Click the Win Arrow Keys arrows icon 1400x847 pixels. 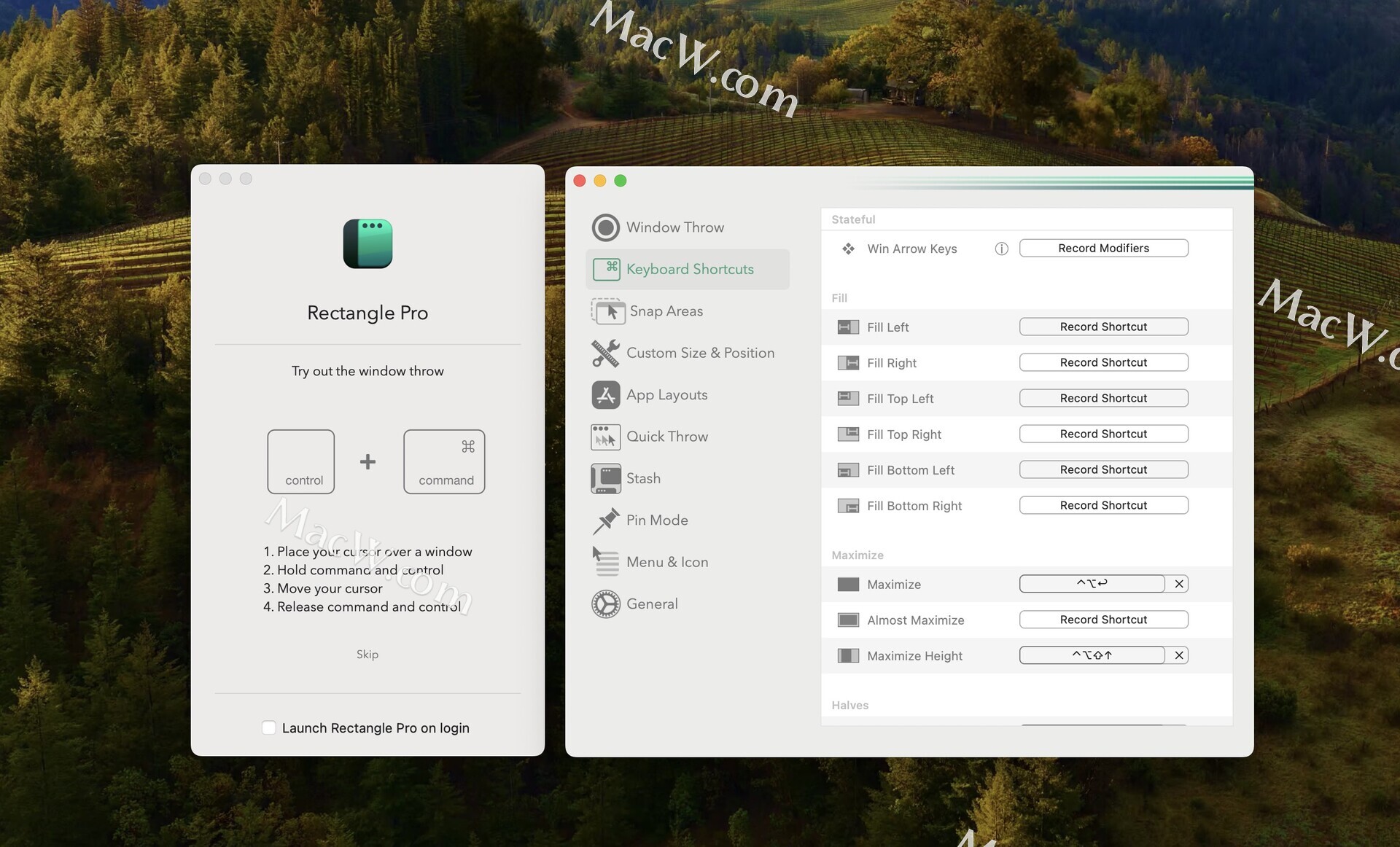848,249
